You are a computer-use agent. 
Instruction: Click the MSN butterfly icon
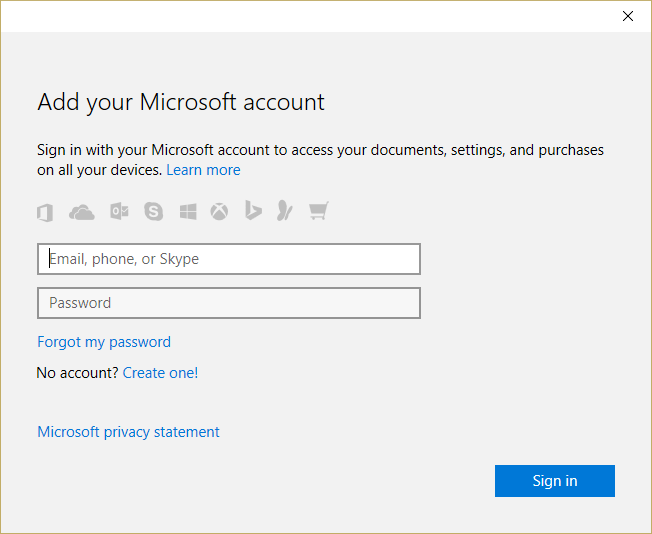(x=285, y=212)
